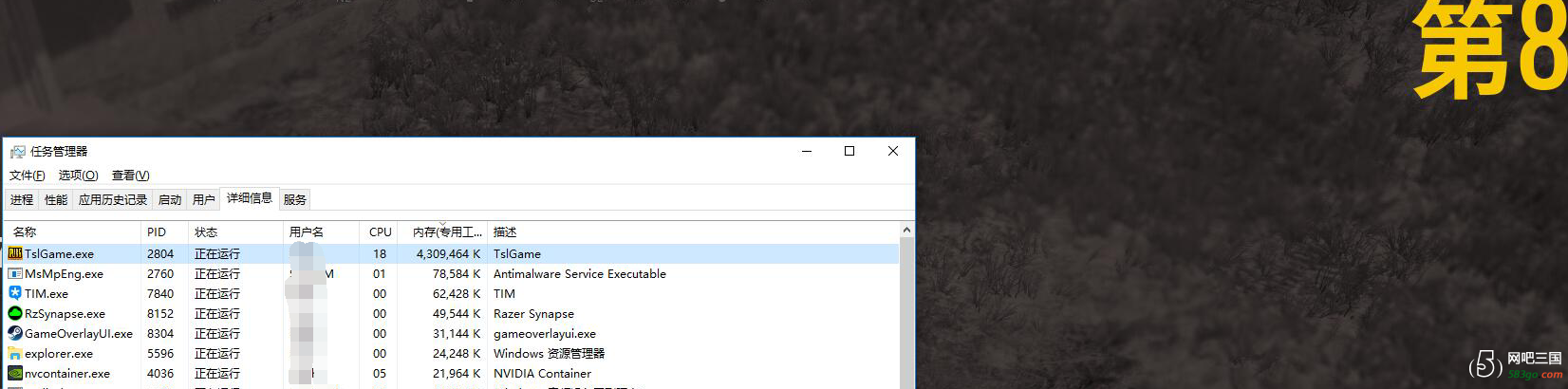Switch to the 用户 tab
This screenshot has width=1568, height=389.
[204, 199]
